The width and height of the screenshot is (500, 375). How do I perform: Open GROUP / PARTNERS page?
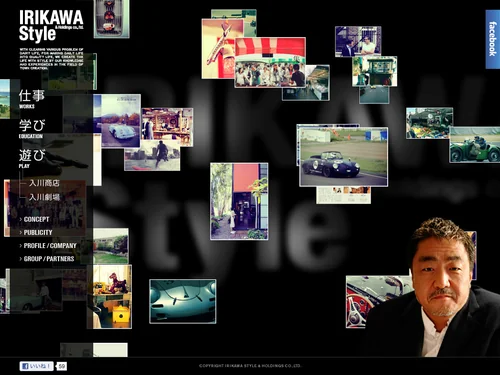(x=49, y=259)
